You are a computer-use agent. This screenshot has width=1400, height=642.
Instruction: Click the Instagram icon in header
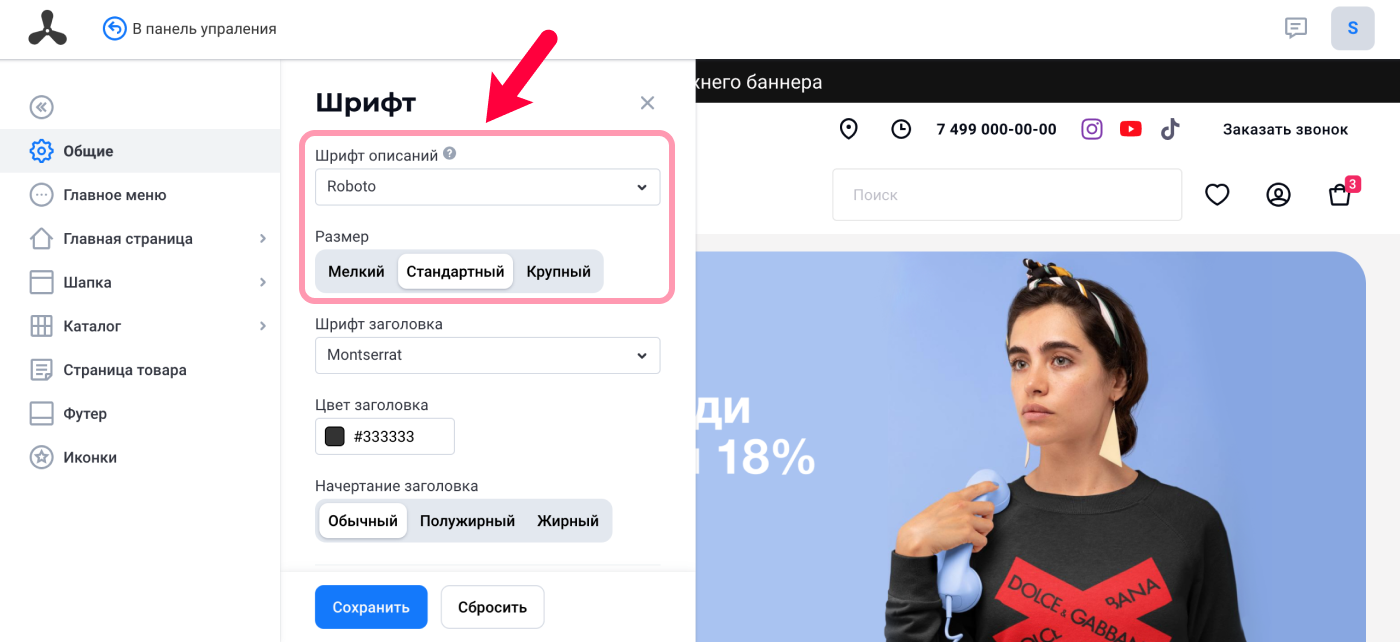point(1092,129)
